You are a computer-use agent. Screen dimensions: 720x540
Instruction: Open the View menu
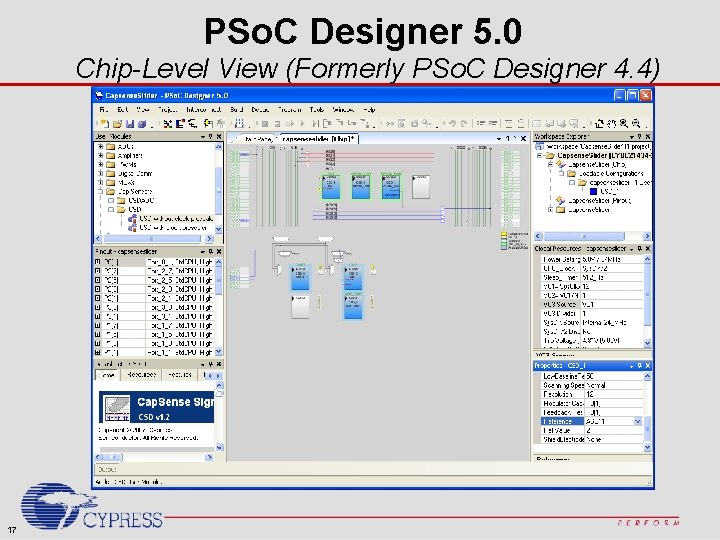(143, 109)
